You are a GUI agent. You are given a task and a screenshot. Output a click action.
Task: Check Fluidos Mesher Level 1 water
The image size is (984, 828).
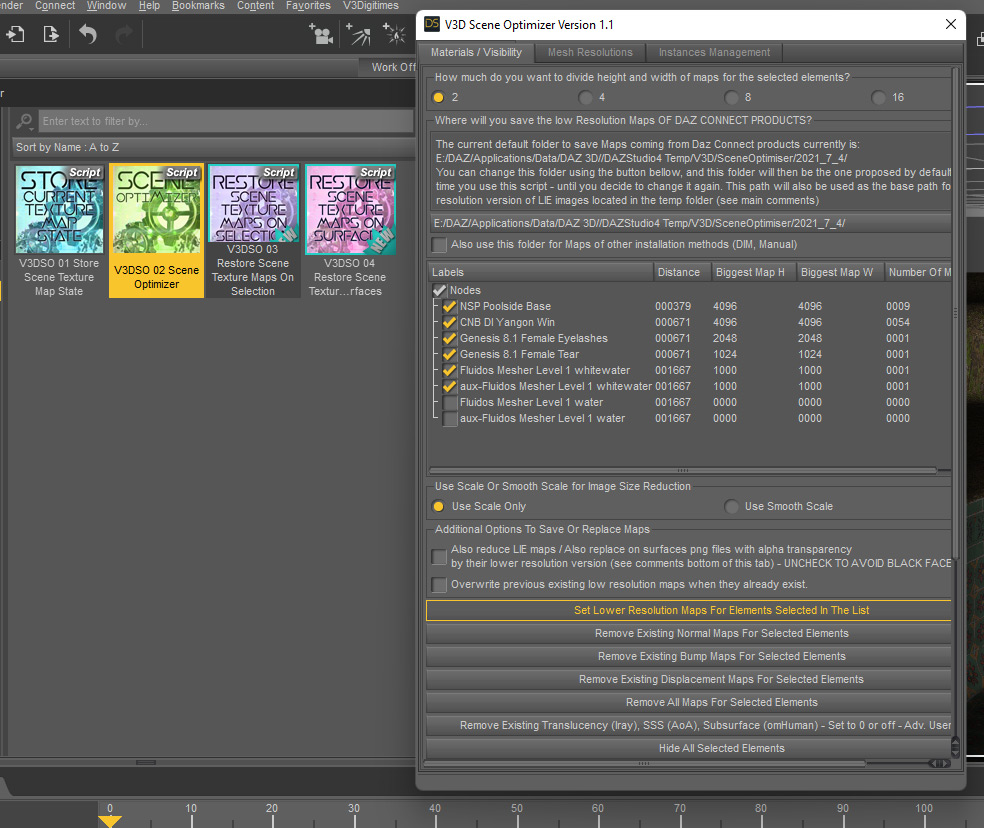point(449,402)
